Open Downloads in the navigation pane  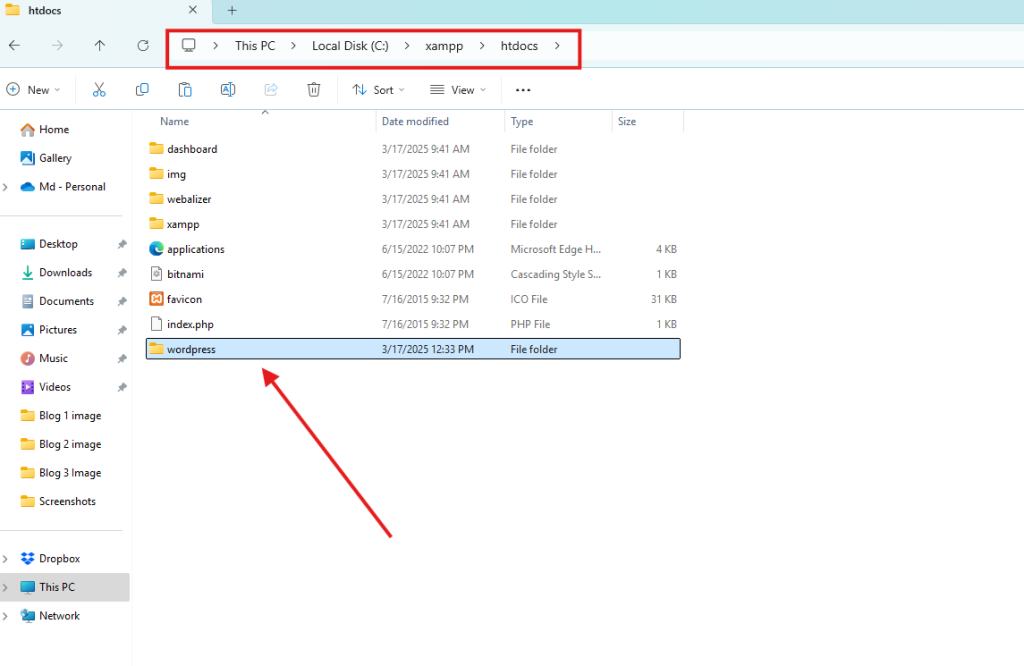[65, 273]
